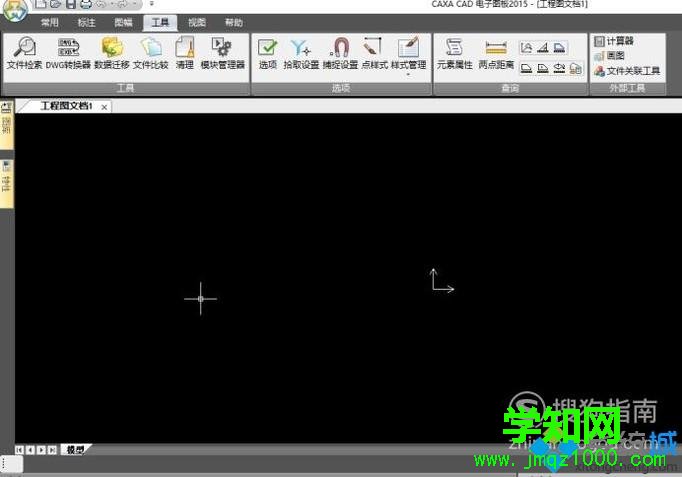Open the lower yellow side panel tab

(7, 183)
